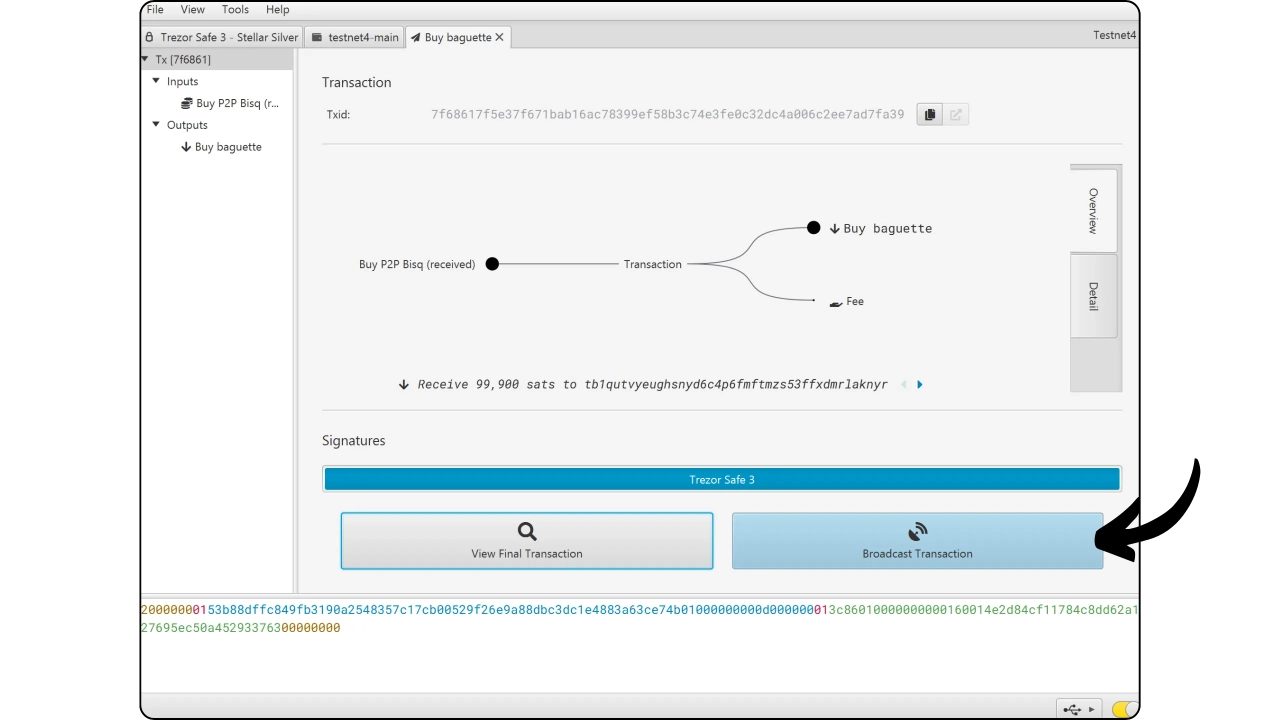This screenshot has width=1280, height=720.
Task: Copy the transaction ID to clipboard
Action: pyautogui.click(x=929, y=115)
